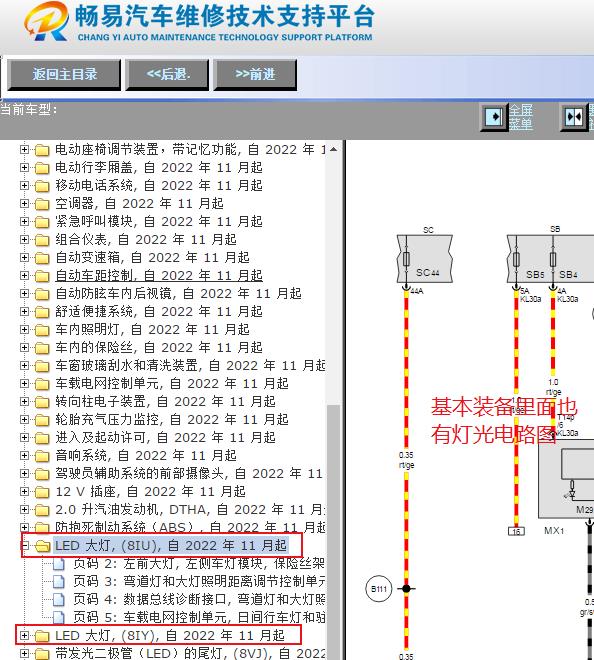Screen dimensions: 594x660
Task: Open the 车窗玻璃刮水和清洗装置 folder icon
Action: [42, 366]
